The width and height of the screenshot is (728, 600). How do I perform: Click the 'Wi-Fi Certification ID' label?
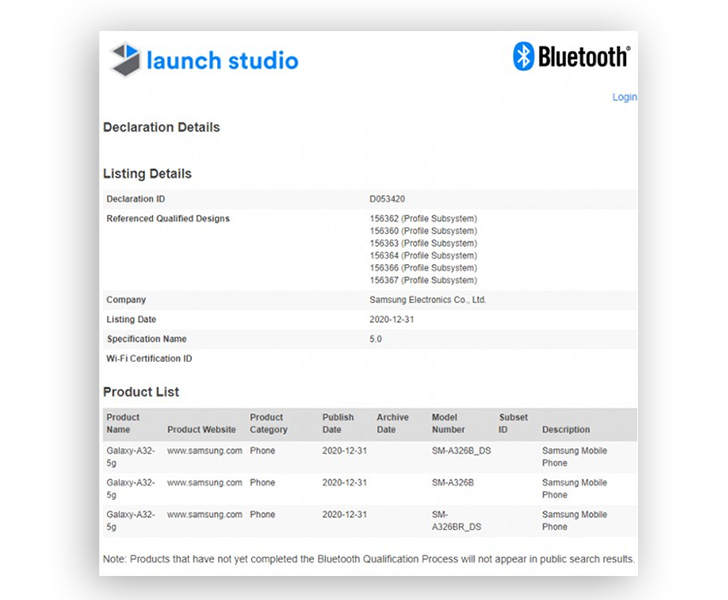pos(149,358)
